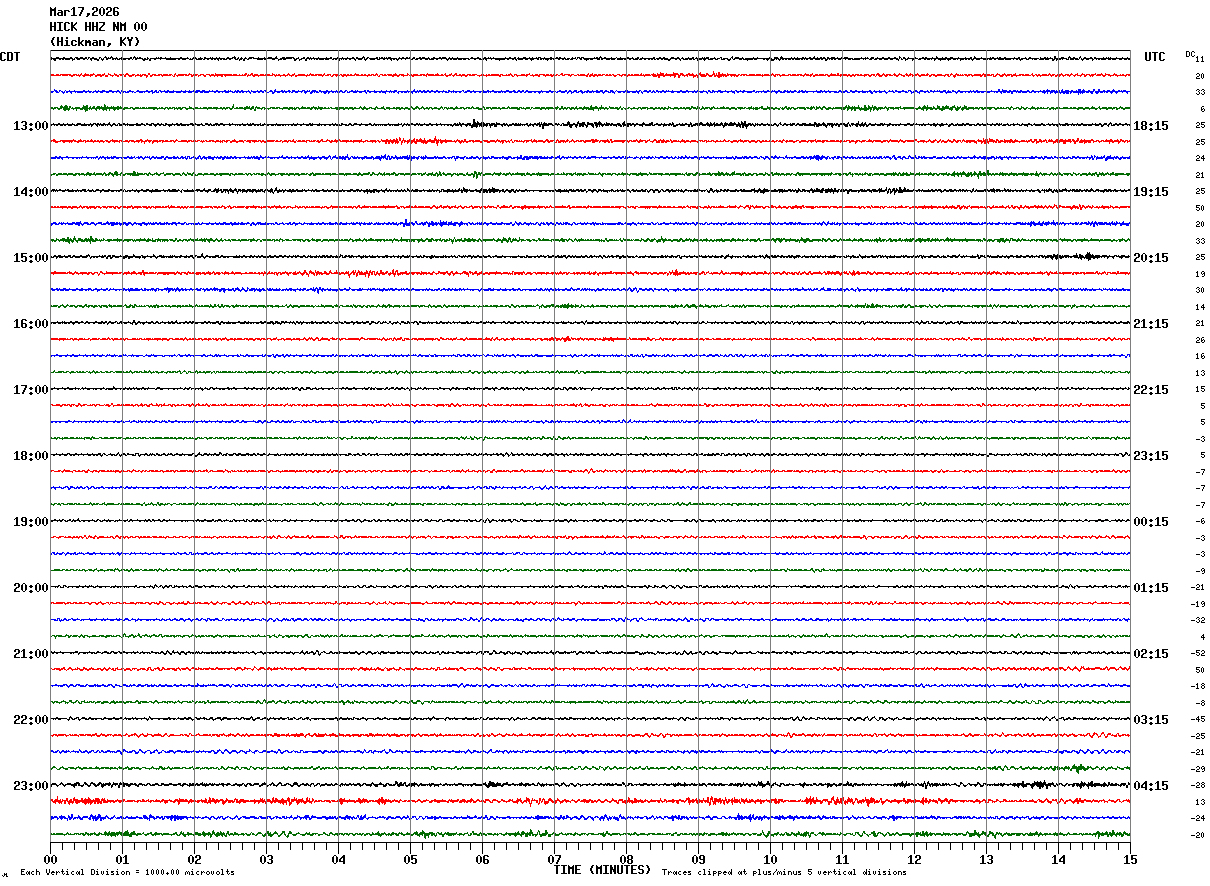Select the 02:15 UTC time label
This screenshot has width=1210, height=886.
(x=1151, y=654)
